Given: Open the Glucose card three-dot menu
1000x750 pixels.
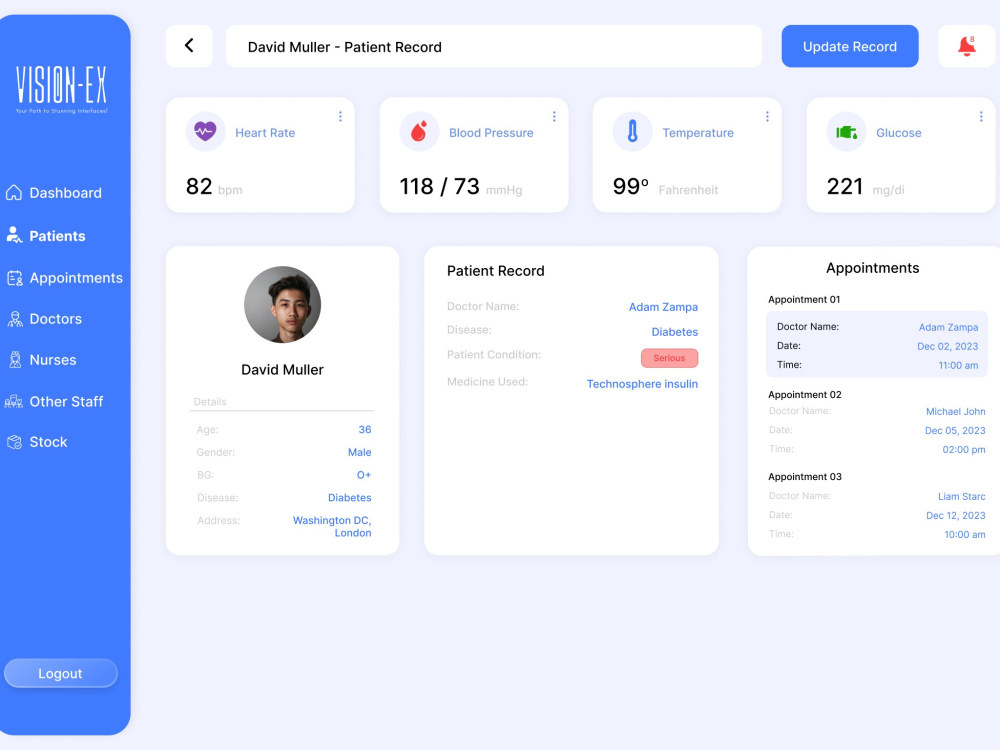Looking at the screenshot, I should pos(981,116).
